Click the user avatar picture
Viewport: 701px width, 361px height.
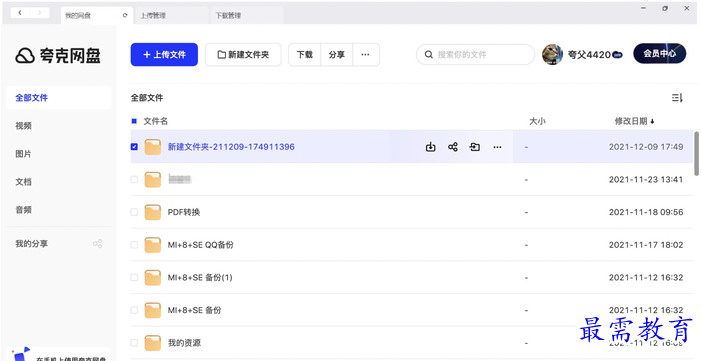coord(552,55)
